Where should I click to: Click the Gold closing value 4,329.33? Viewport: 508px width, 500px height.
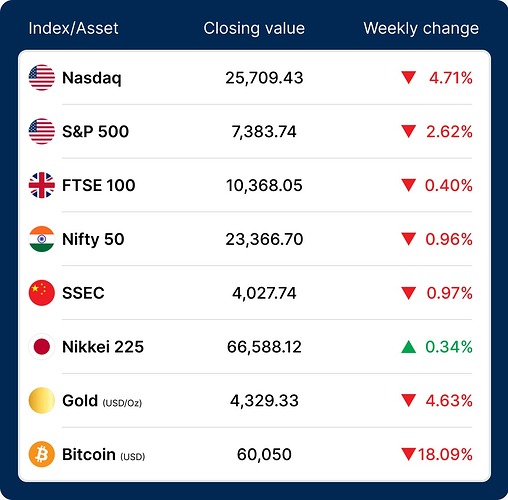pos(264,401)
